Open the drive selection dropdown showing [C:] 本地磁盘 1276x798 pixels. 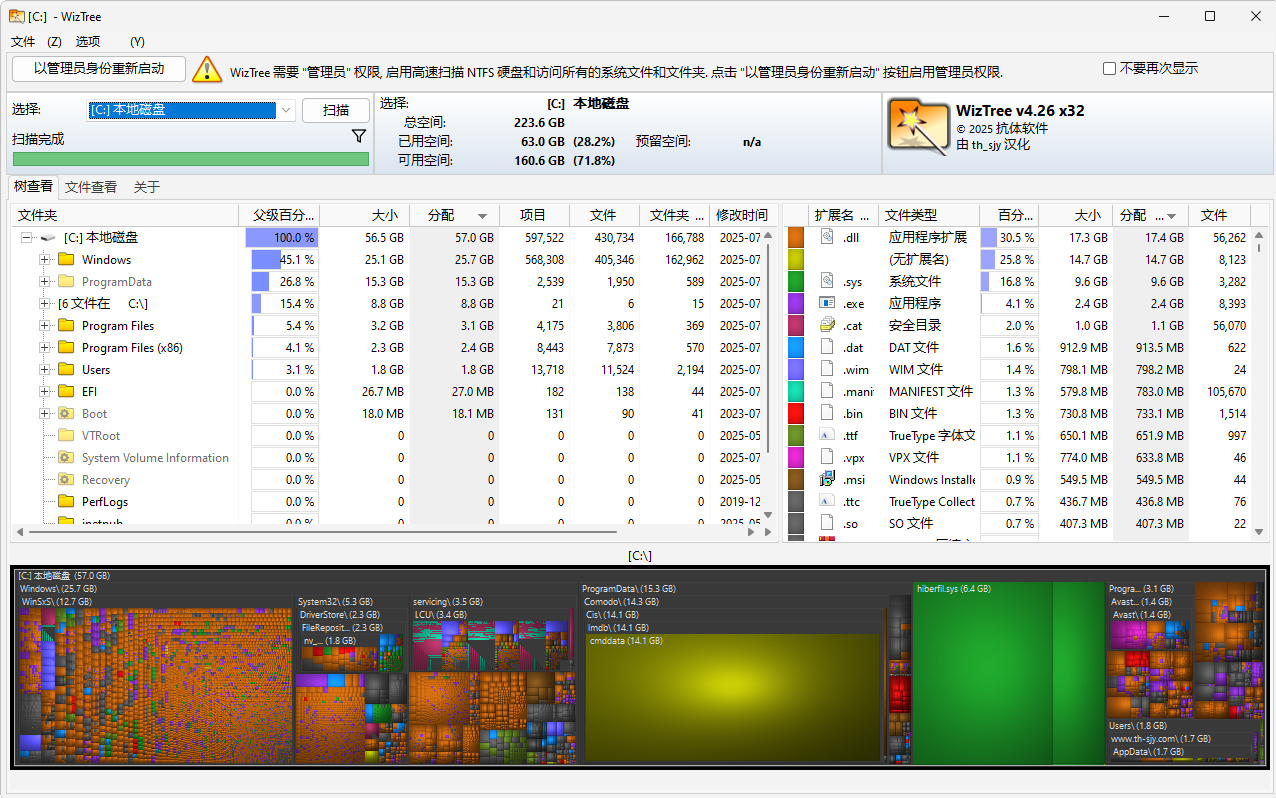point(286,111)
